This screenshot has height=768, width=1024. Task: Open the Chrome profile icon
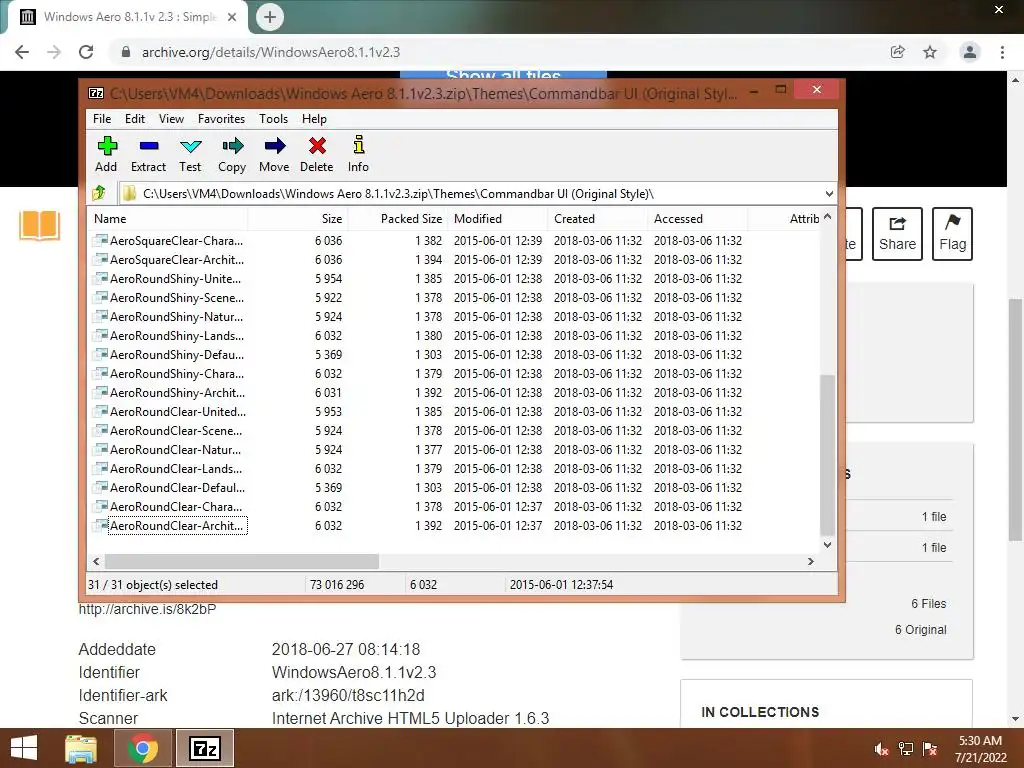(970, 52)
